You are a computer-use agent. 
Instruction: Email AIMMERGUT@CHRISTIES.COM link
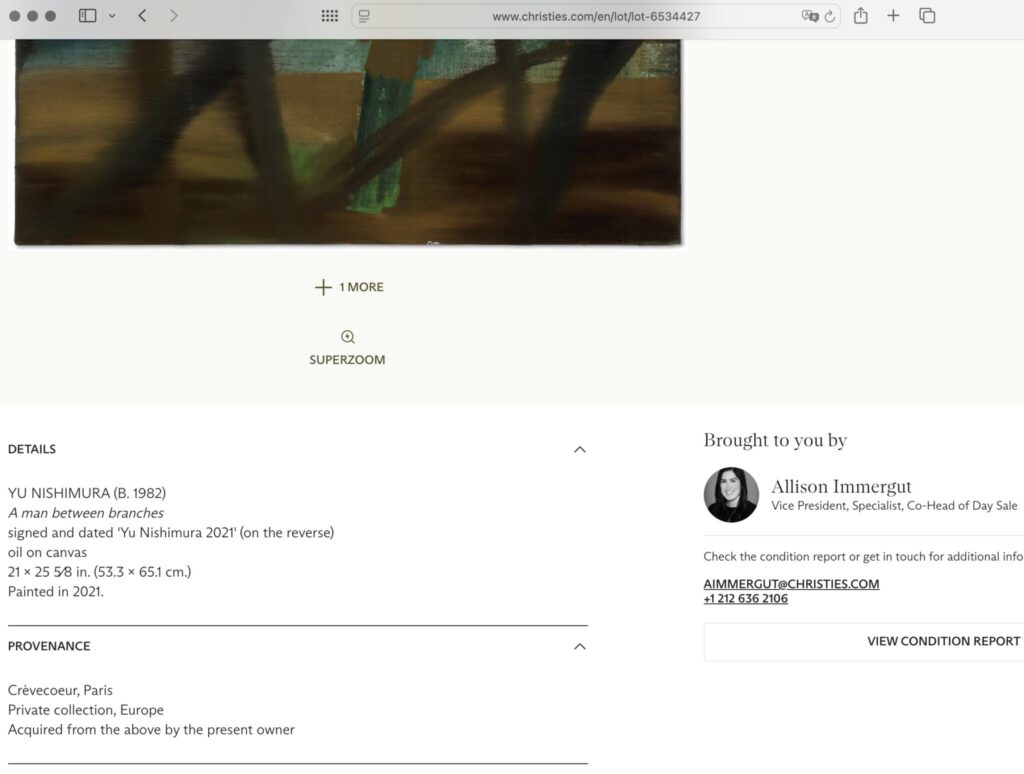click(792, 584)
